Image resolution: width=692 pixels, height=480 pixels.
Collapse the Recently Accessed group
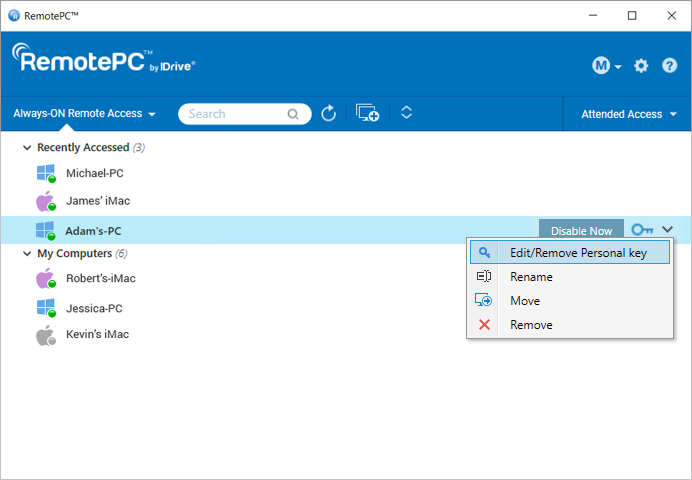coord(27,147)
